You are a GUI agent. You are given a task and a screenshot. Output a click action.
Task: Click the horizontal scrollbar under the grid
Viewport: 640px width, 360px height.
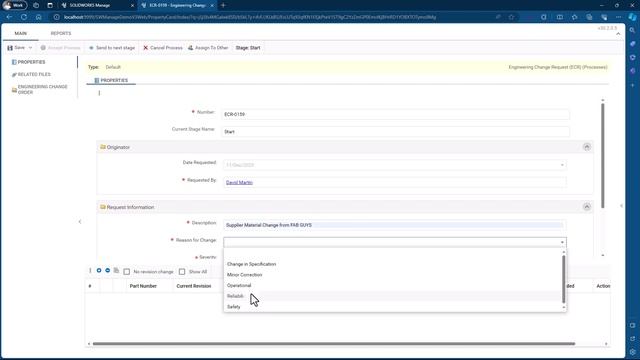[x=334, y=344]
